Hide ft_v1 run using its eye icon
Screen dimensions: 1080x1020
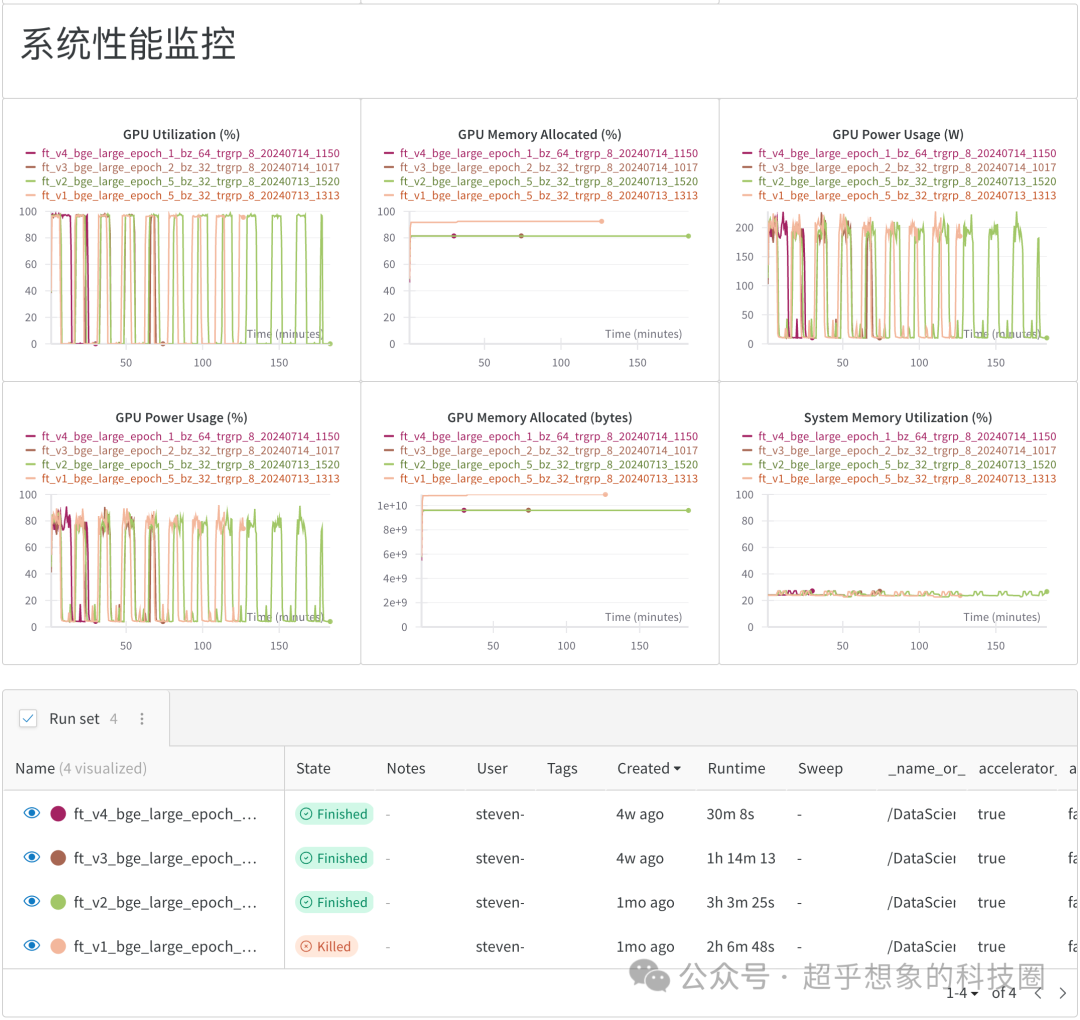coord(31,946)
